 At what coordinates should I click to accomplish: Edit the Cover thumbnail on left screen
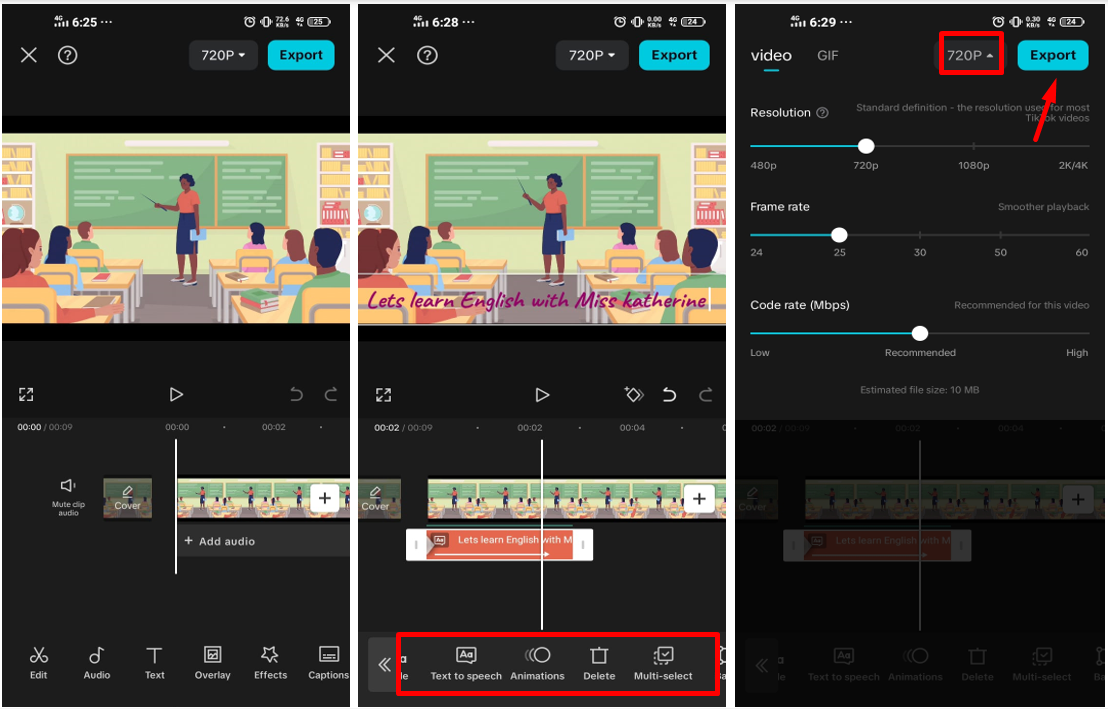pyautogui.click(x=127, y=498)
